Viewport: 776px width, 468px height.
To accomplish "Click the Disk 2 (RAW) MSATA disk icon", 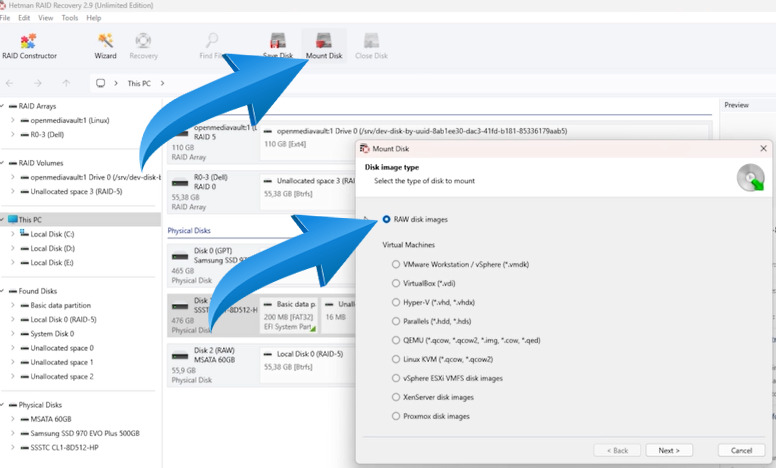I will (x=180, y=356).
